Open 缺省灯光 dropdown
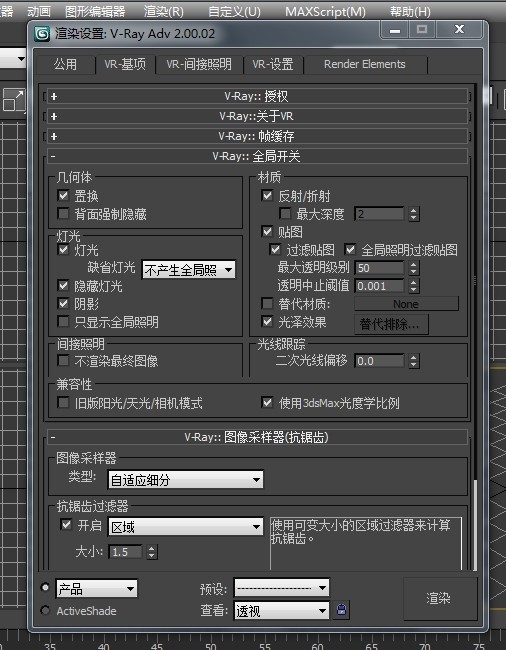Screen dimensions: 506x650 click(x=189, y=270)
